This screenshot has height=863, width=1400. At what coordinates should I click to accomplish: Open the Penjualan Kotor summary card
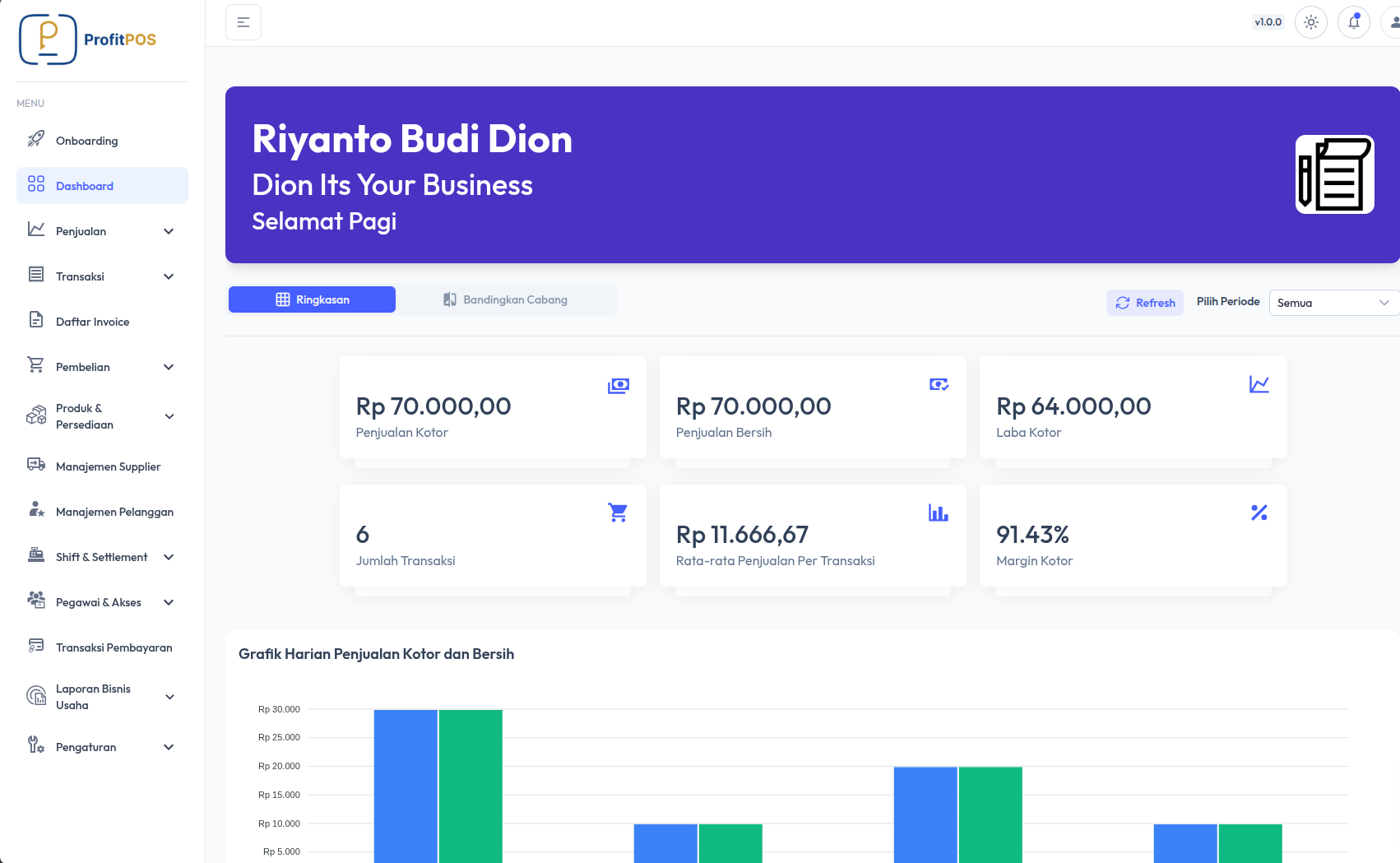(x=492, y=407)
